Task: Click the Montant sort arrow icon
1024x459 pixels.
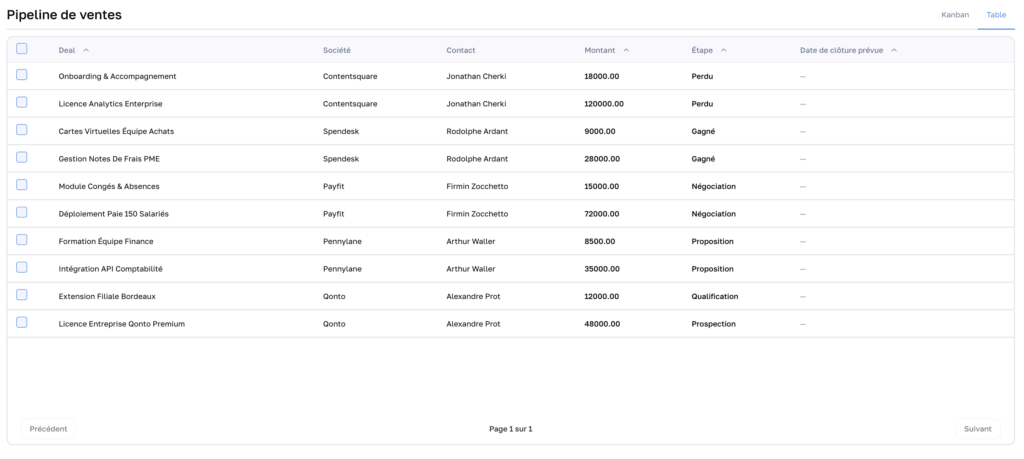Action: [x=626, y=50]
